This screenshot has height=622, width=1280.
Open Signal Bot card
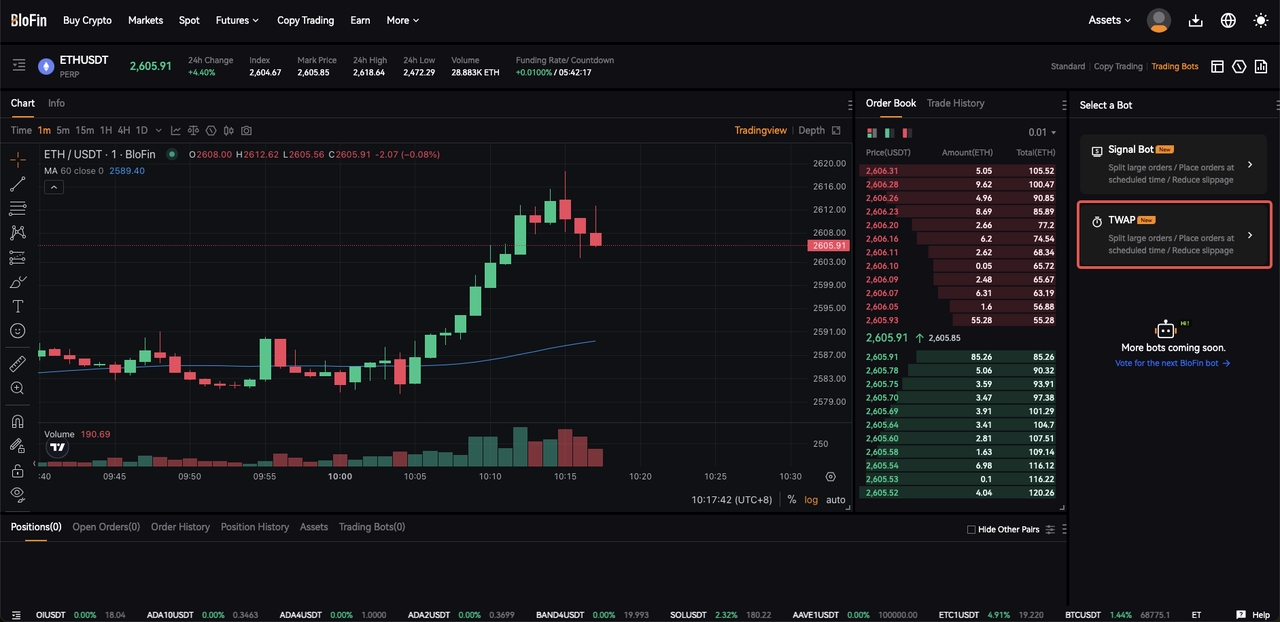click(1174, 164)
